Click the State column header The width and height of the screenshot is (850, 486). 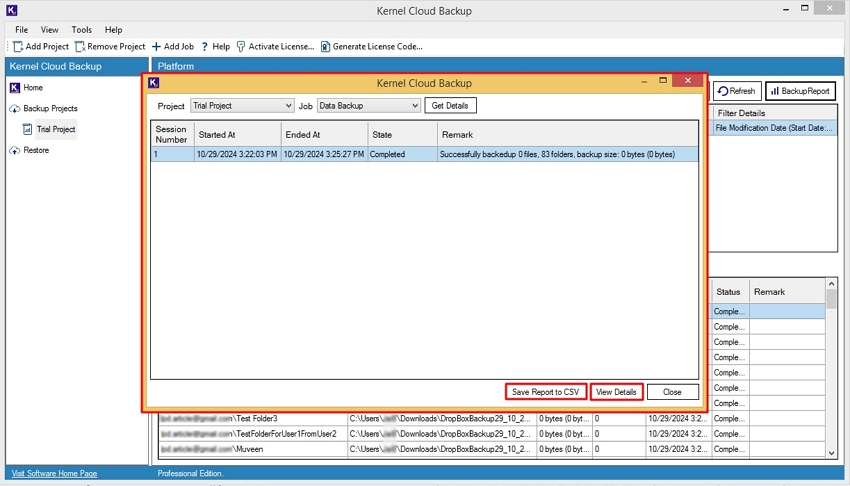tap(402, 134)
